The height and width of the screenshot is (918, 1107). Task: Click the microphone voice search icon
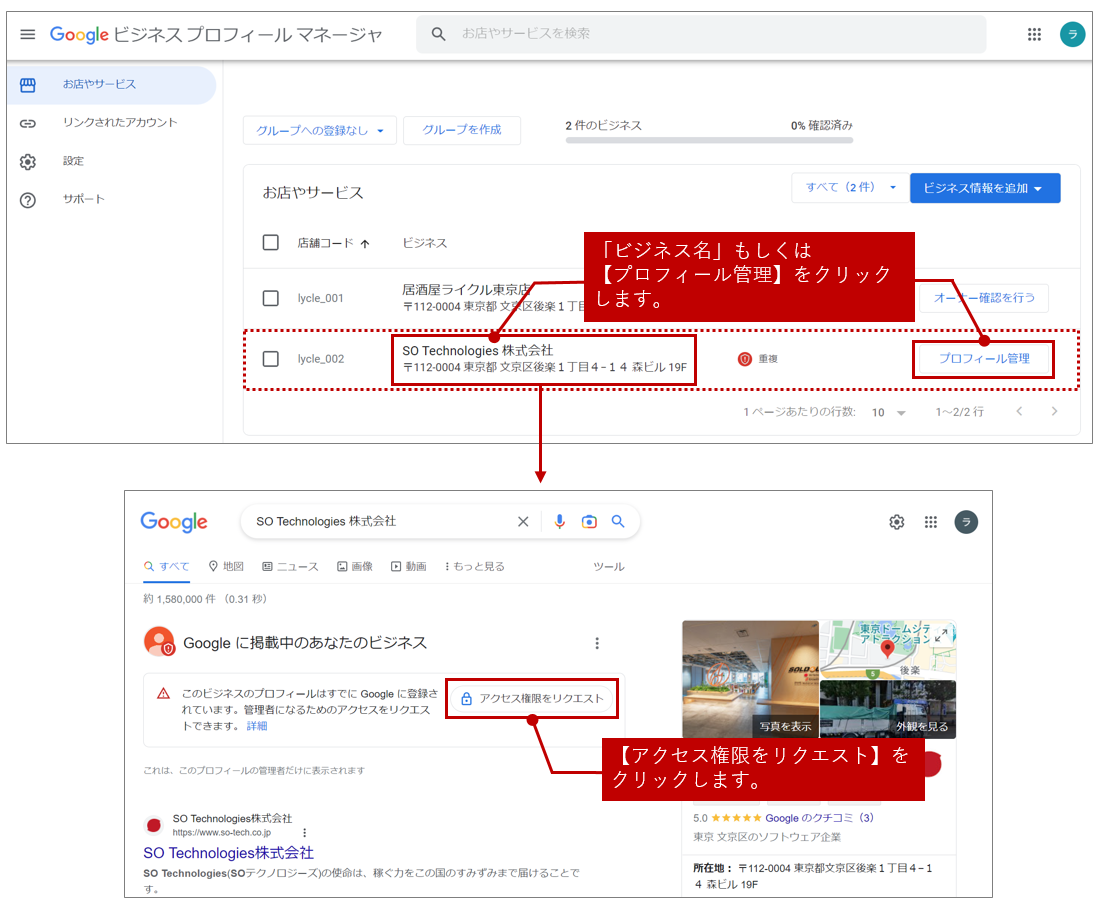click(x=560, y=521)
